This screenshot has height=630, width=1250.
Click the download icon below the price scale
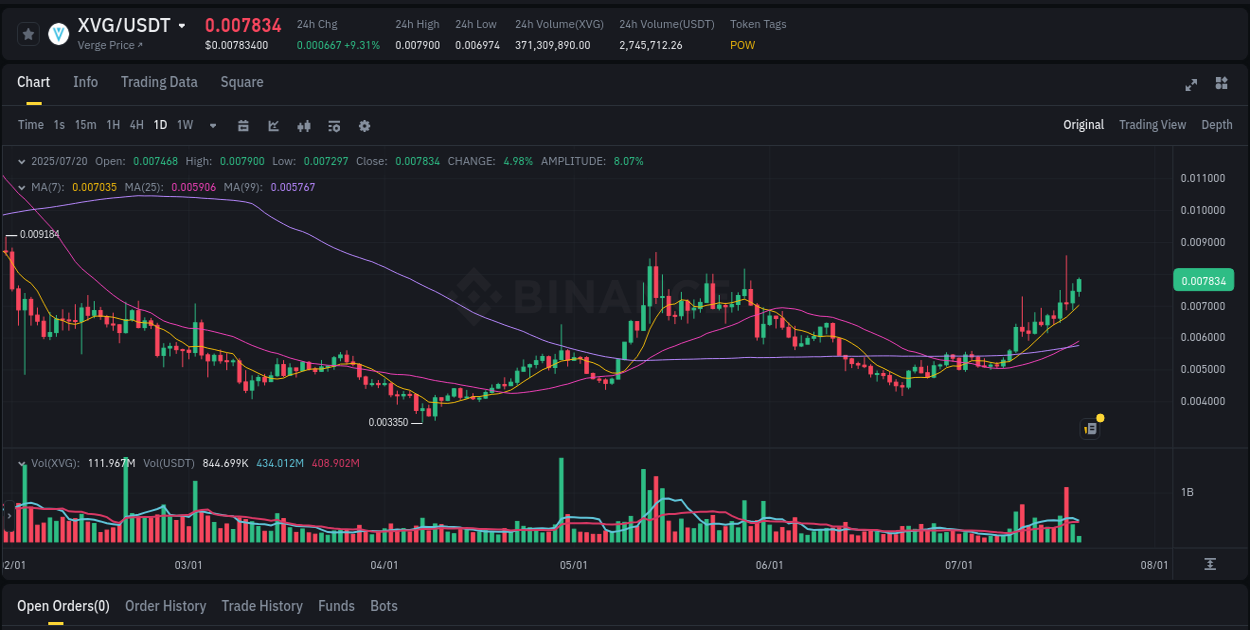pos(1210,565)
